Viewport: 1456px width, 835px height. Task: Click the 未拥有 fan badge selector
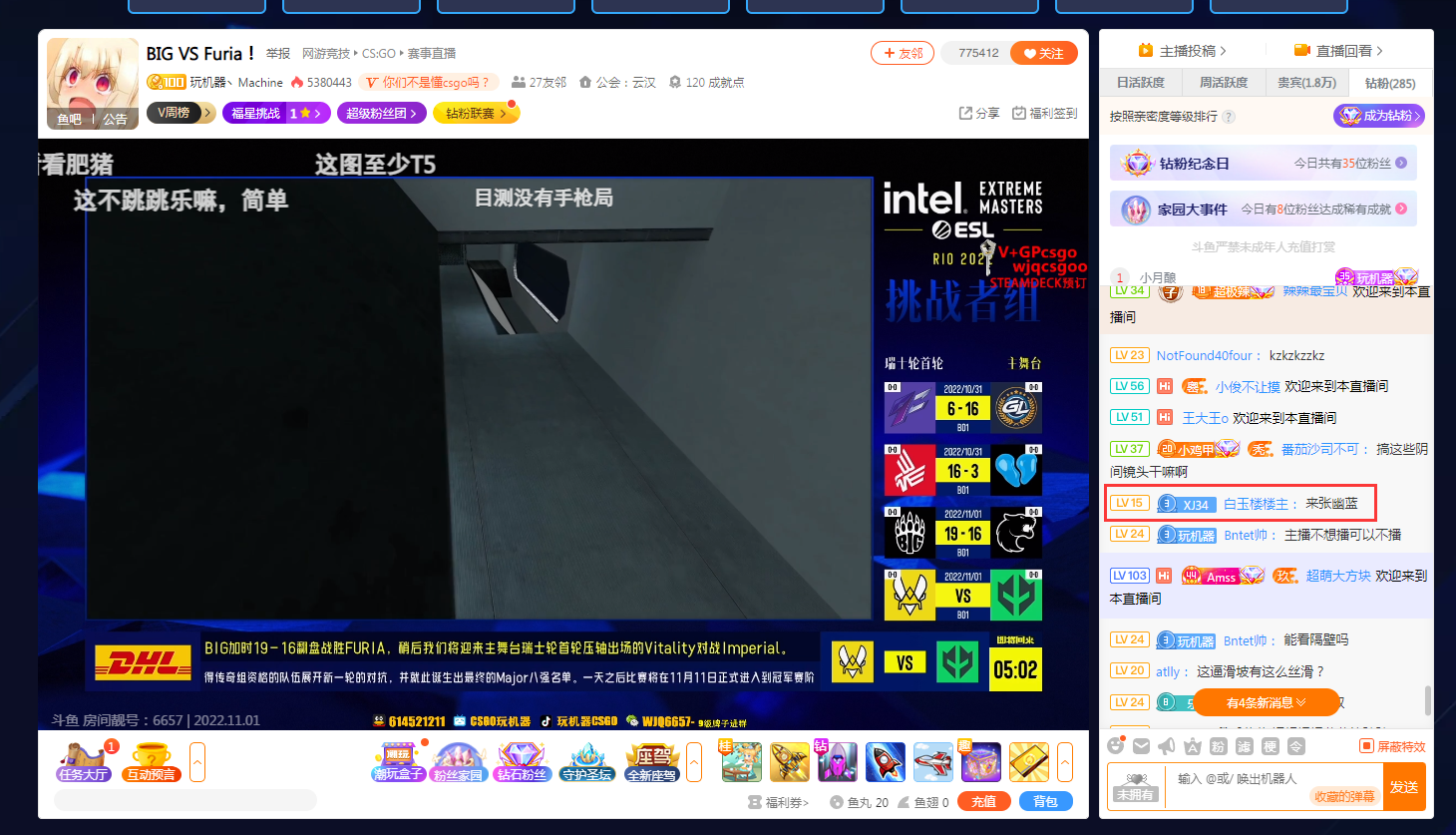pyautogui.click(x=1136, y=786)
